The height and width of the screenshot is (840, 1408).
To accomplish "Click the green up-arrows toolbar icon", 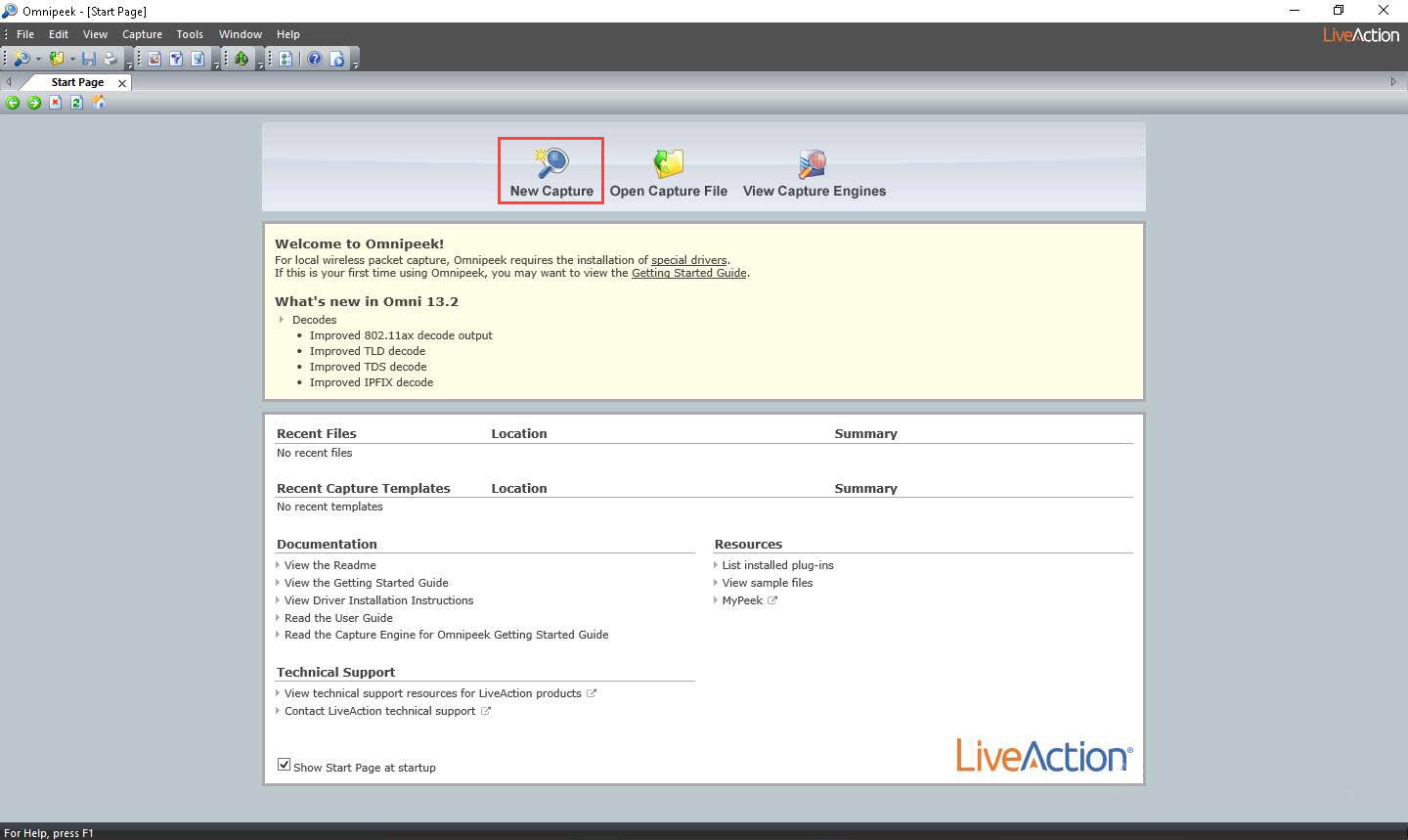I will [x=242, y=59].
